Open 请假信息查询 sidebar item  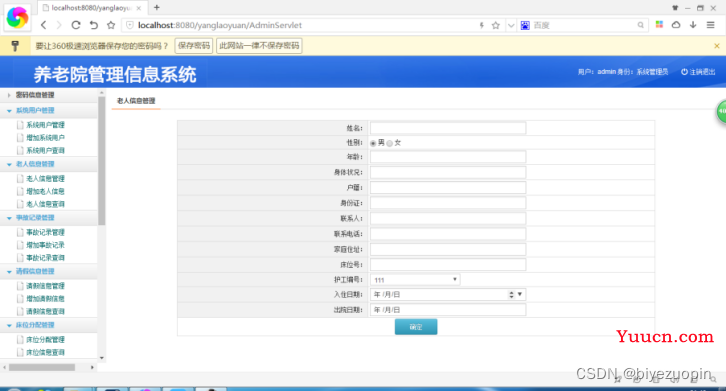pyautogui.click(x=45, y=312)
